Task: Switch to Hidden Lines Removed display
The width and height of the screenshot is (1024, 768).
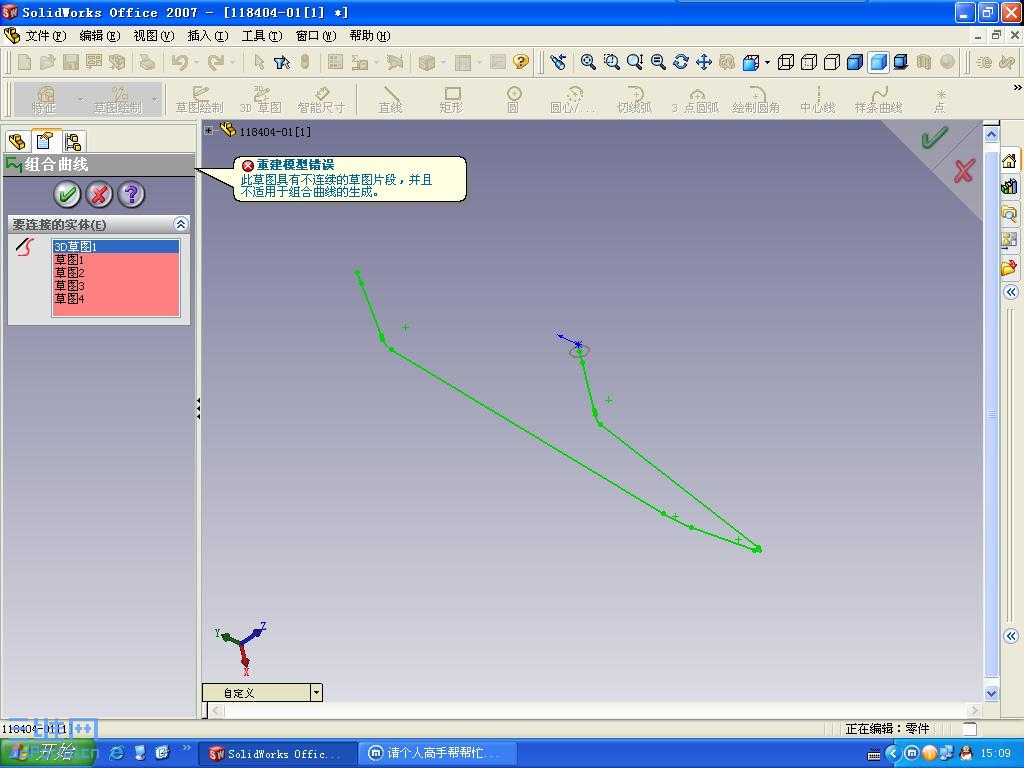Action: (831, 62)
